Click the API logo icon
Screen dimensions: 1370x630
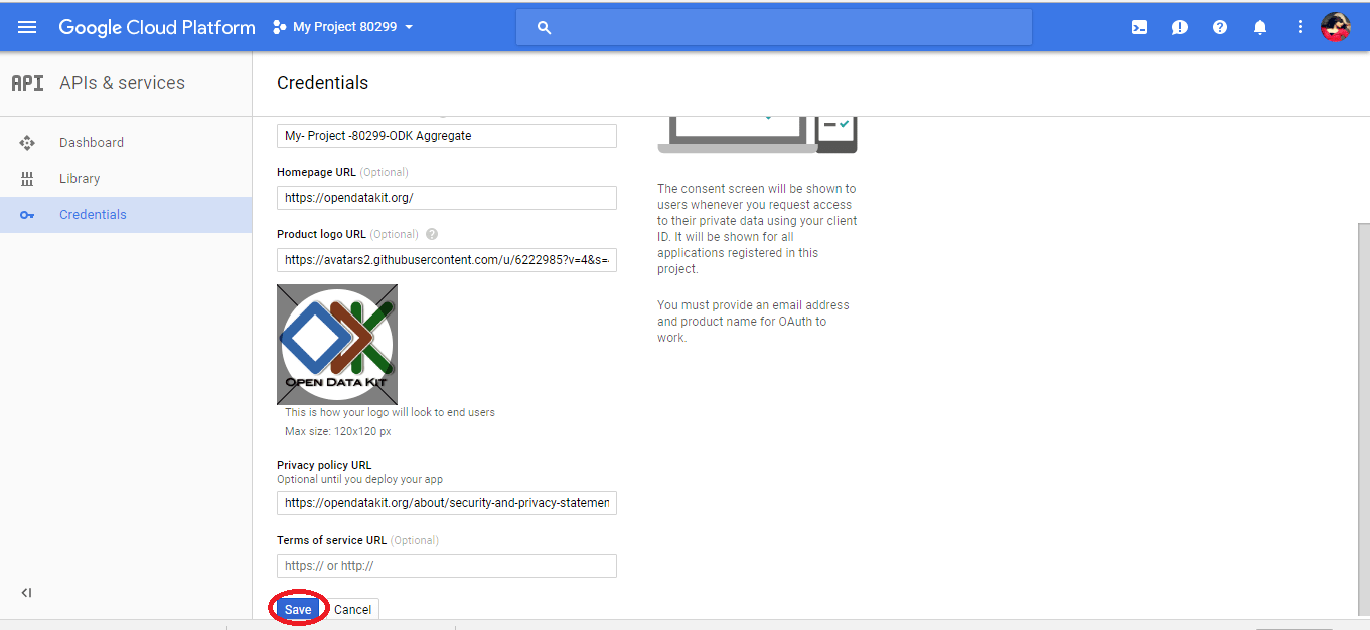coord(27,83)
